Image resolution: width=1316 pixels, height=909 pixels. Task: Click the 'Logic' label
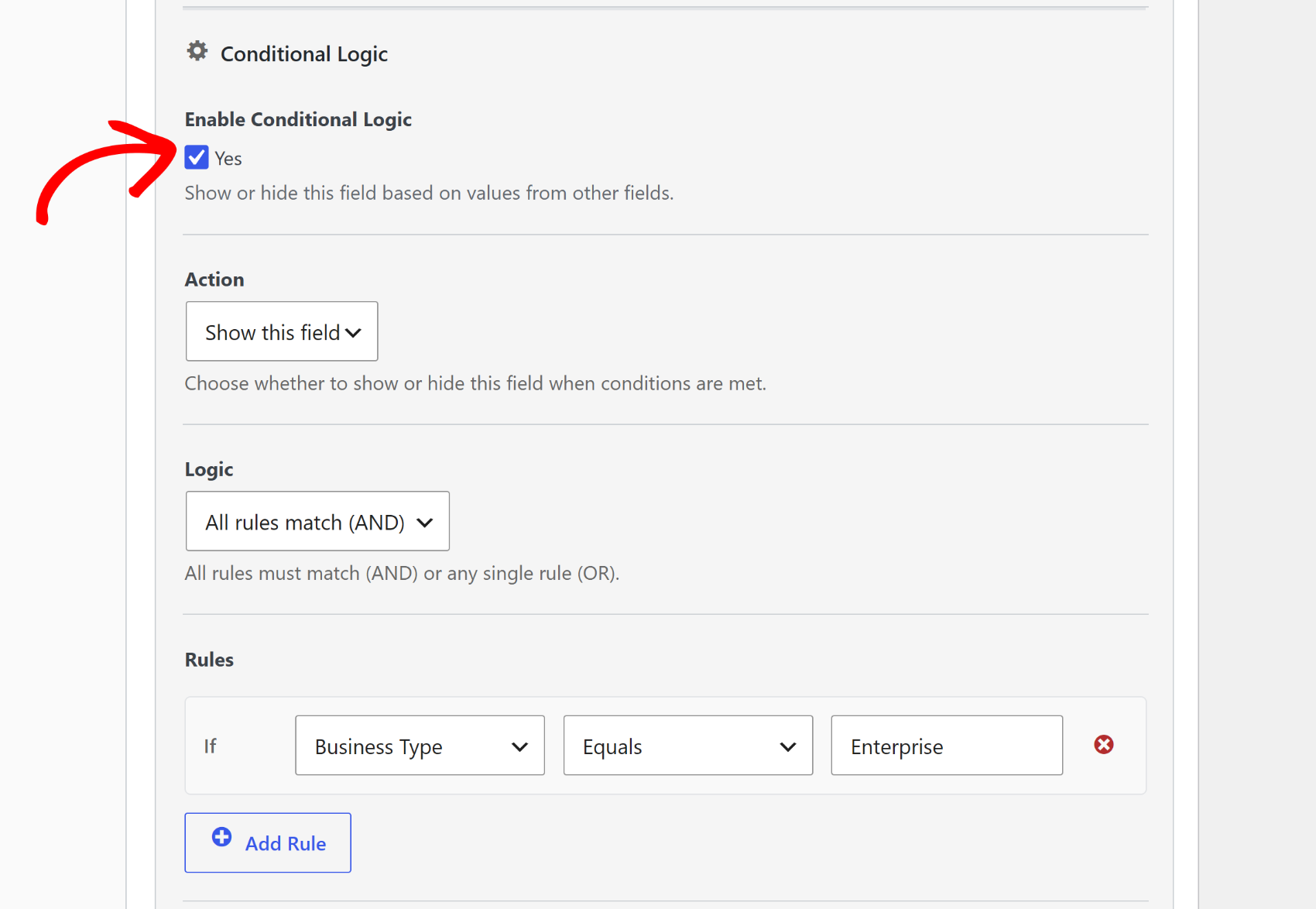tap(209, 470)
